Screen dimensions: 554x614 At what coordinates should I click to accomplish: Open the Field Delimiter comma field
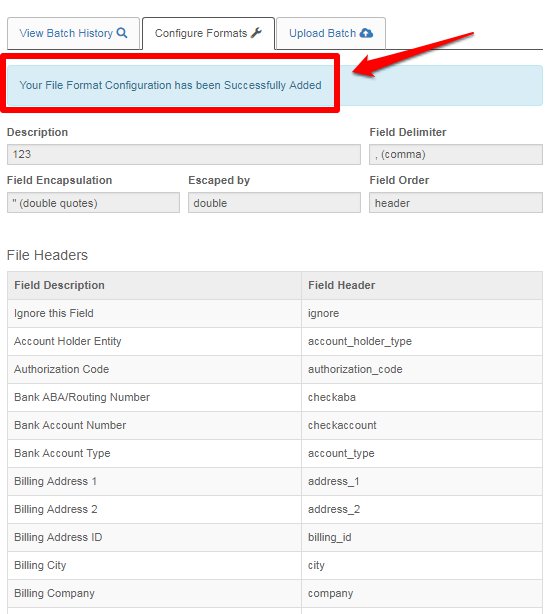tap(456, 154)
